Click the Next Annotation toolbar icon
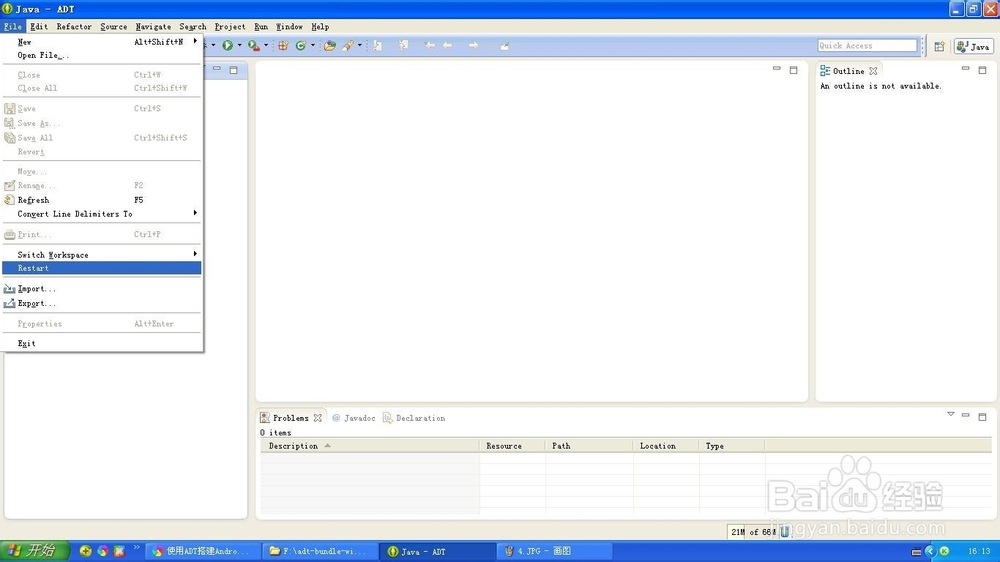Image resolution: width=1000 pixels, height=562 pixels. click(x=378, y=45)
